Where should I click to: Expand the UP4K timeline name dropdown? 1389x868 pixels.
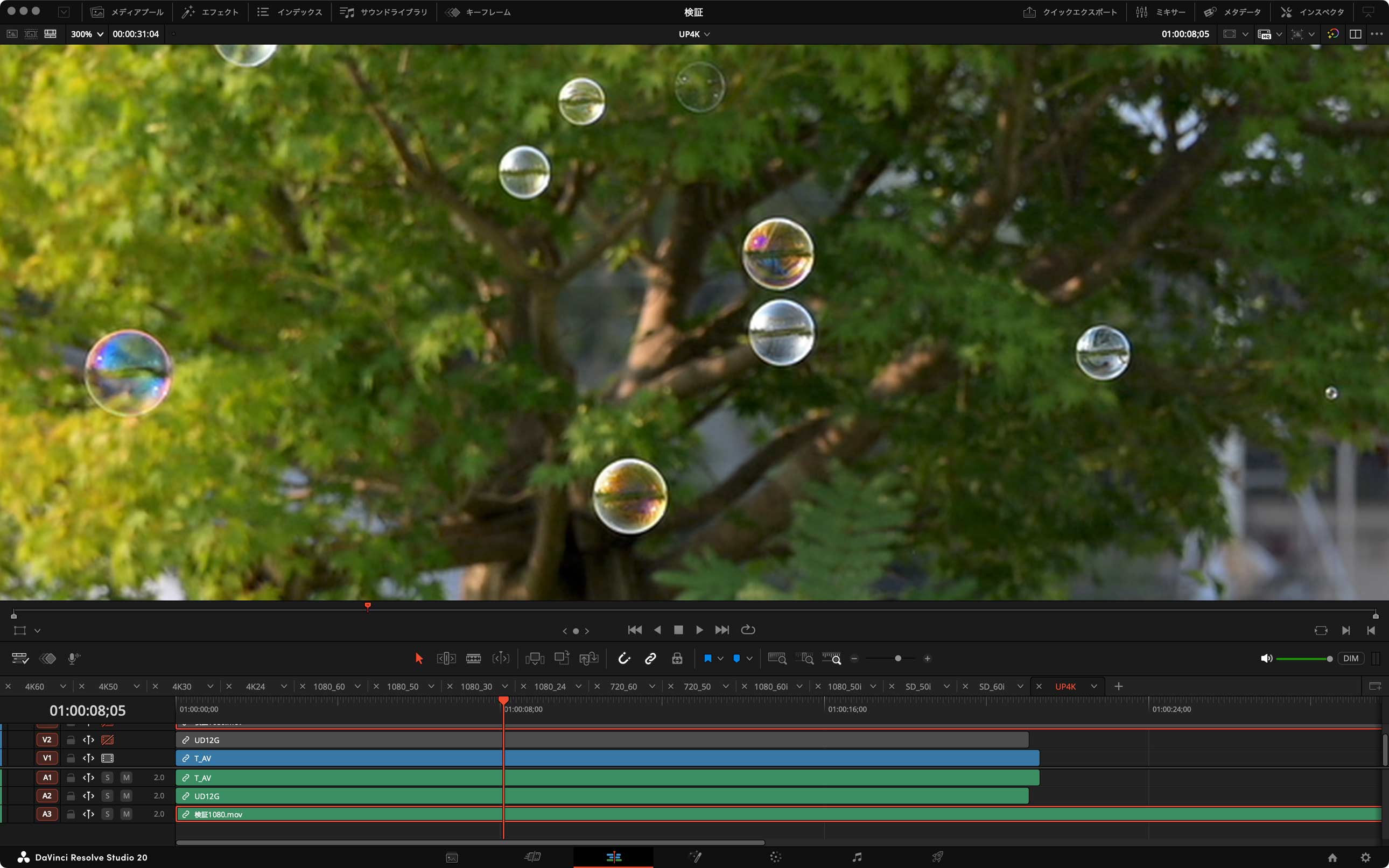coord(694,34)
